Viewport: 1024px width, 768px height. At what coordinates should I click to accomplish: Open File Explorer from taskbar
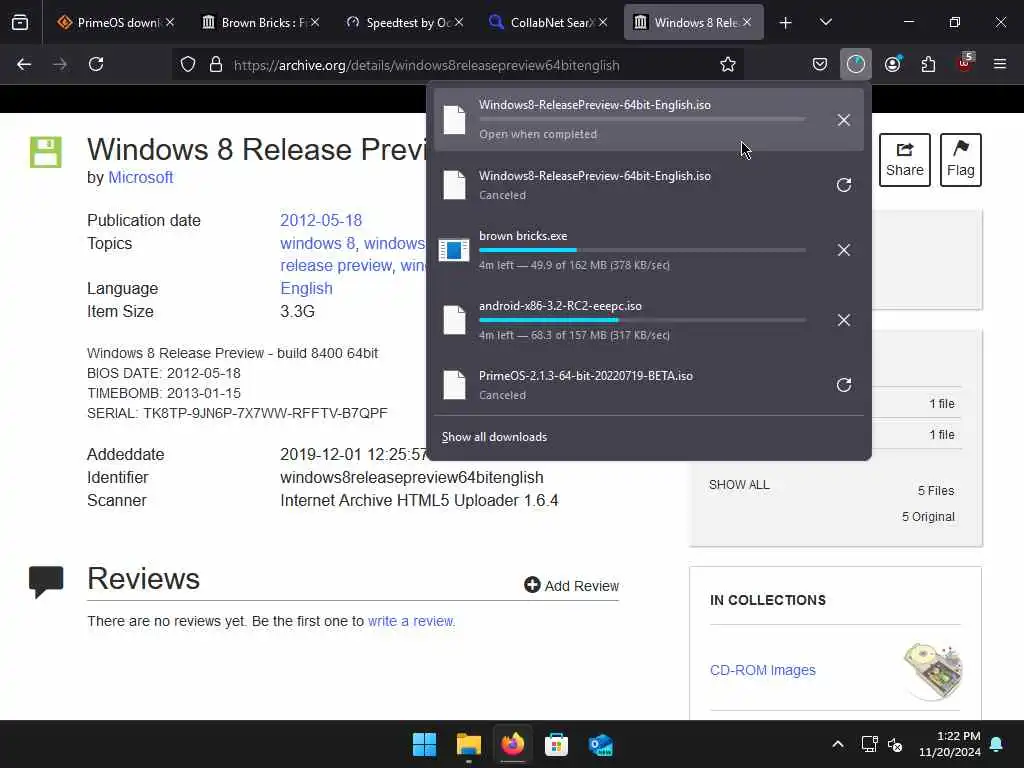click(469, 744)
